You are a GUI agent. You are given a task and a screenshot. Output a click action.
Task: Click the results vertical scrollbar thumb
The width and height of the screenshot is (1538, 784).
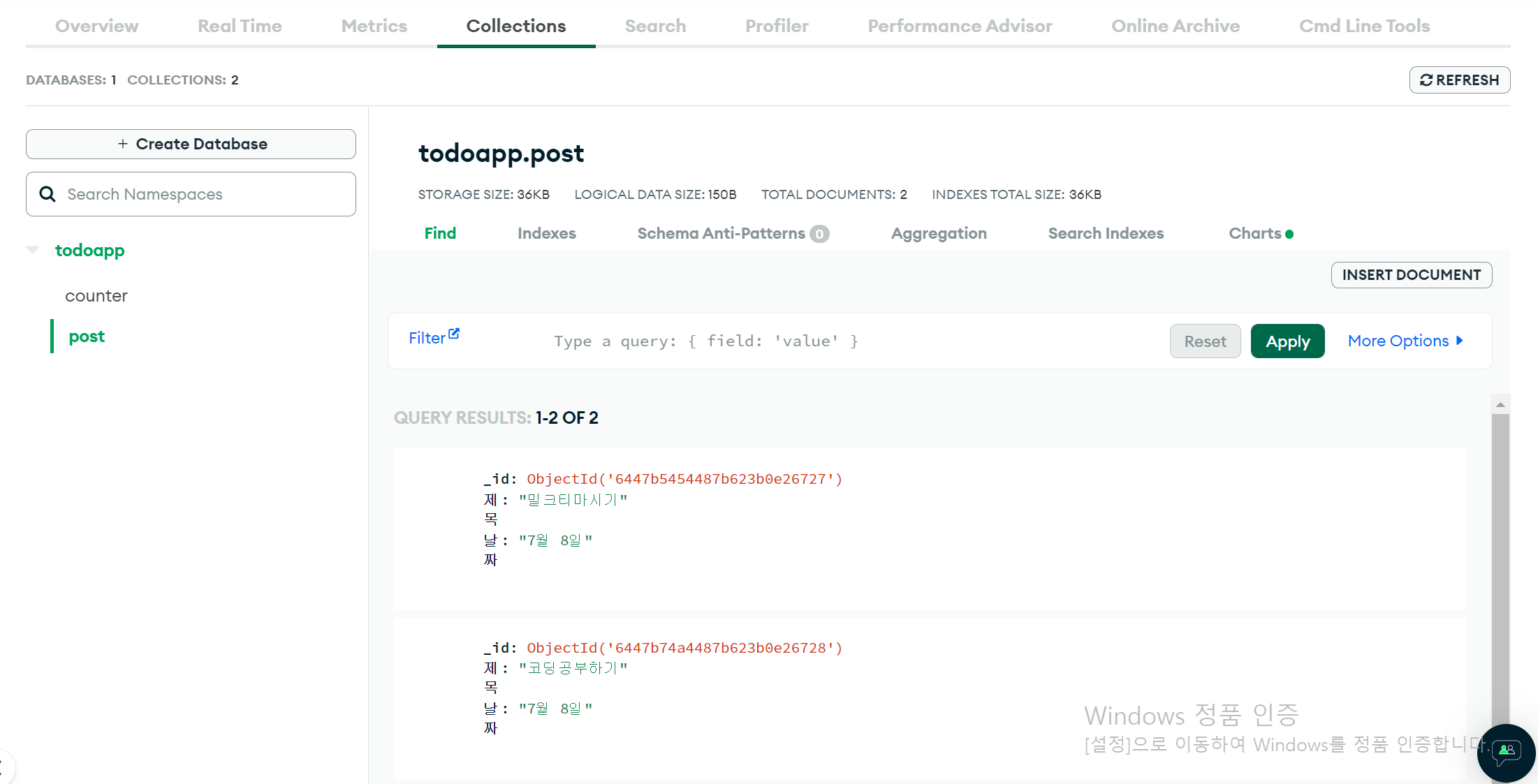[1500, 569]
